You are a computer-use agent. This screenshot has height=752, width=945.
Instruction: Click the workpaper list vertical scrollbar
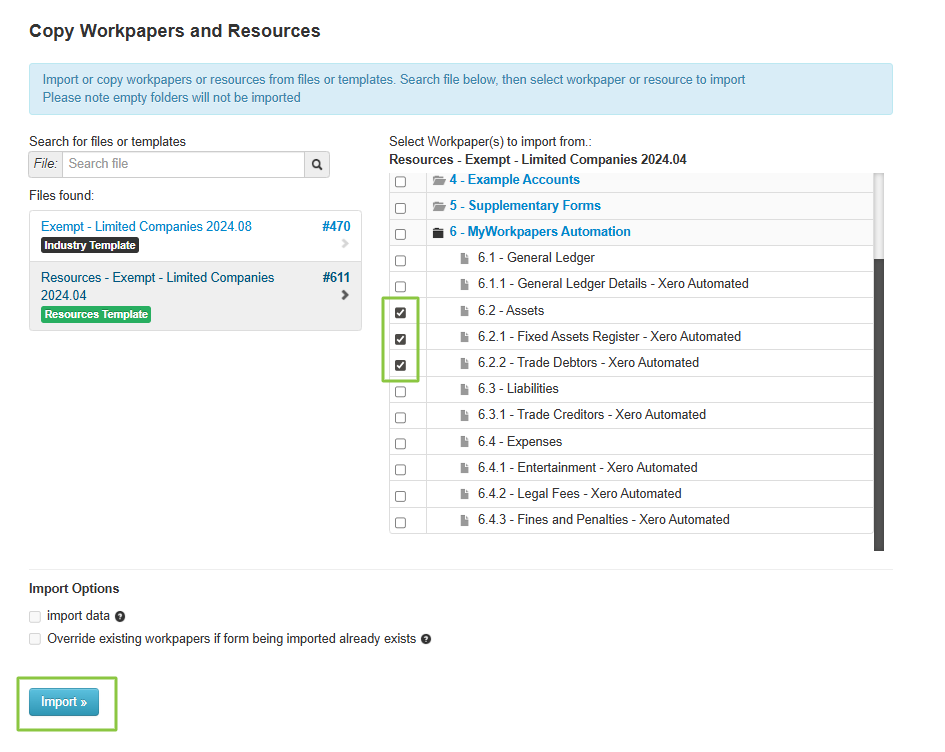[x=879, y=400]
